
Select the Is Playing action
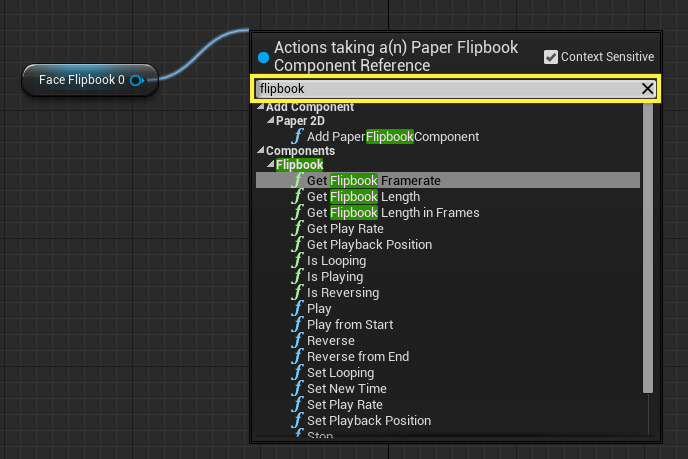(x=334, y=277)
